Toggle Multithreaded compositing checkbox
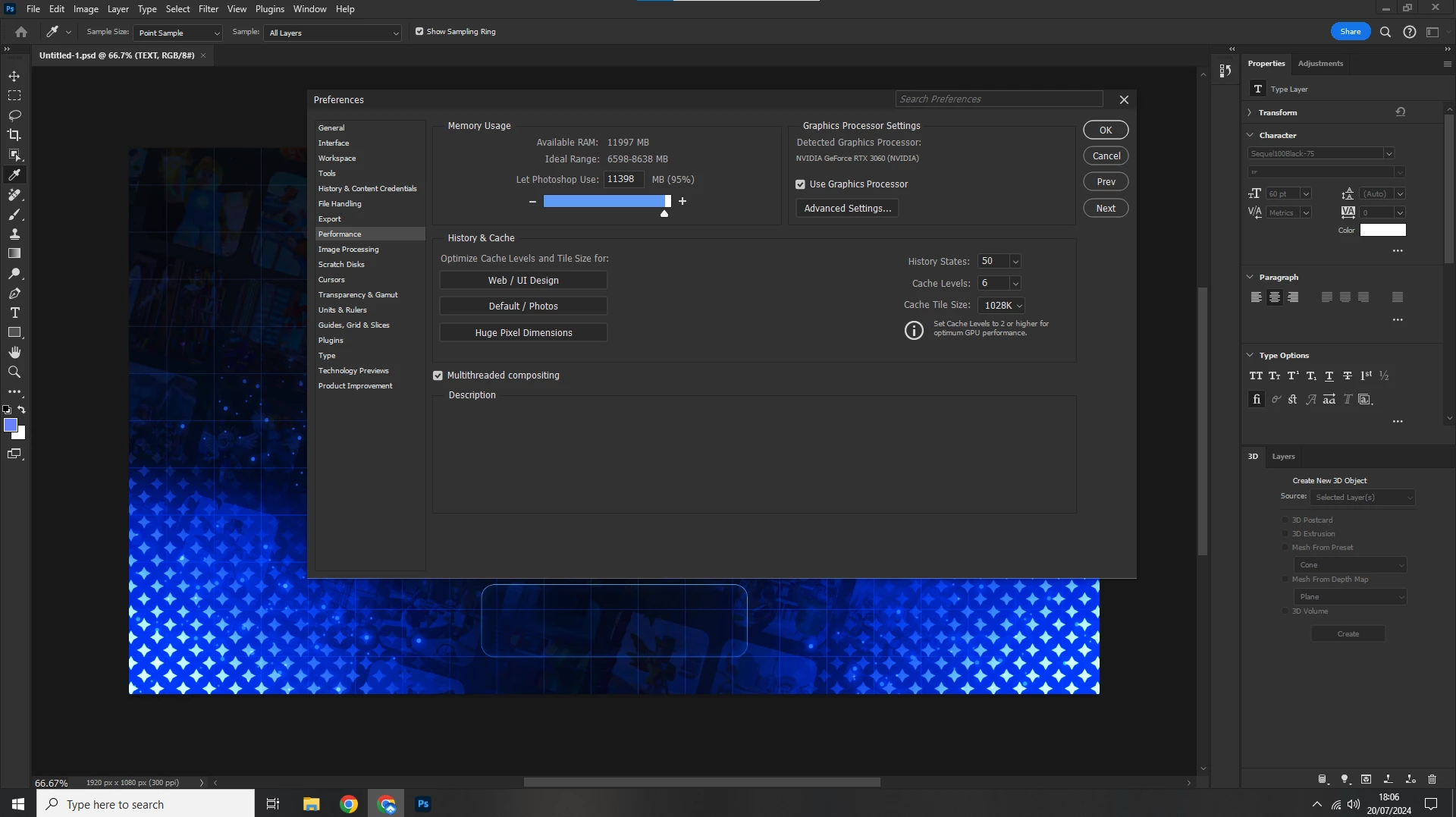Screen dimensions: 1456x817 point(438,376)
